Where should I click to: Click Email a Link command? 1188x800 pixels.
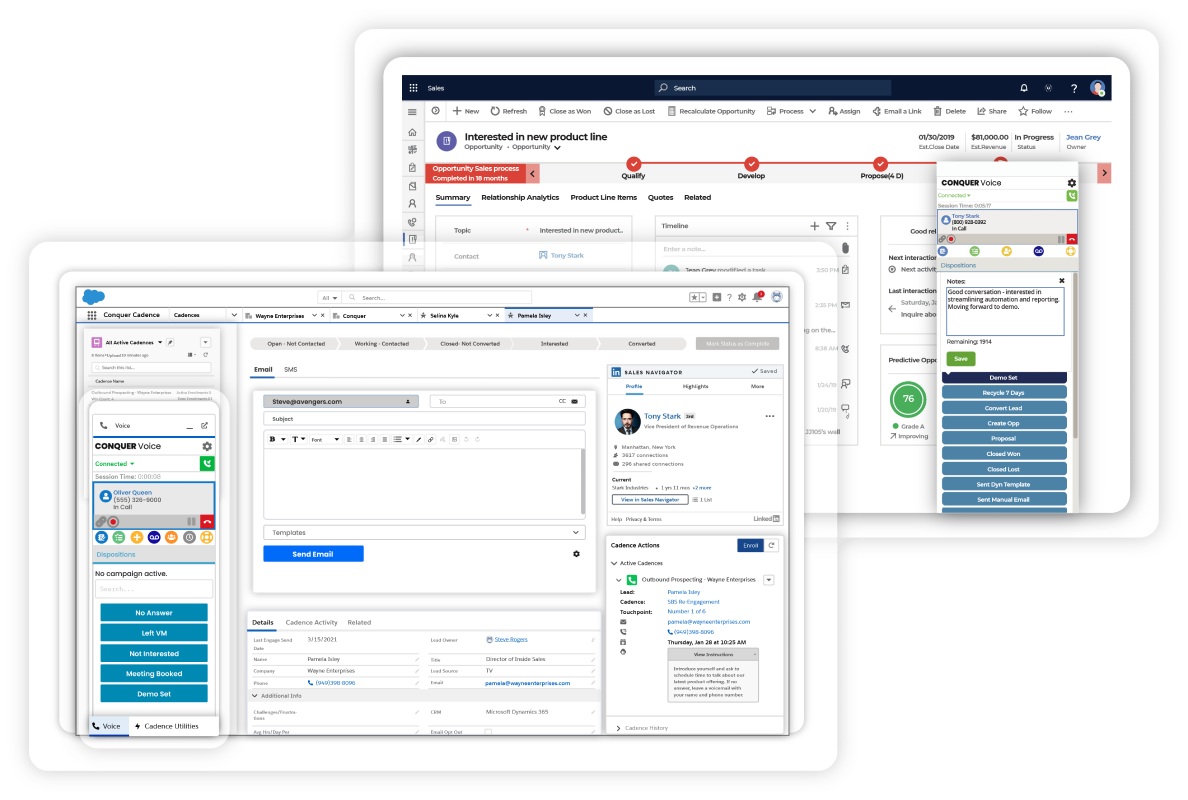coord(897,111)
